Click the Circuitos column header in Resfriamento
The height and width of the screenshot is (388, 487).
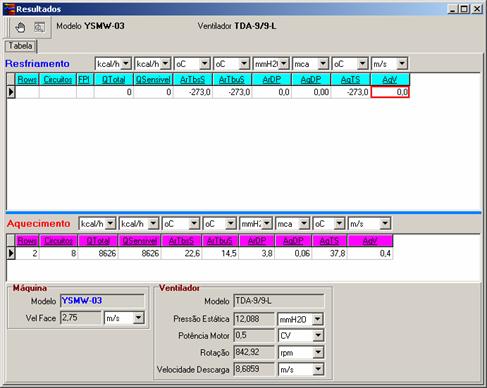pyautogui.click(x=58, y=80)
